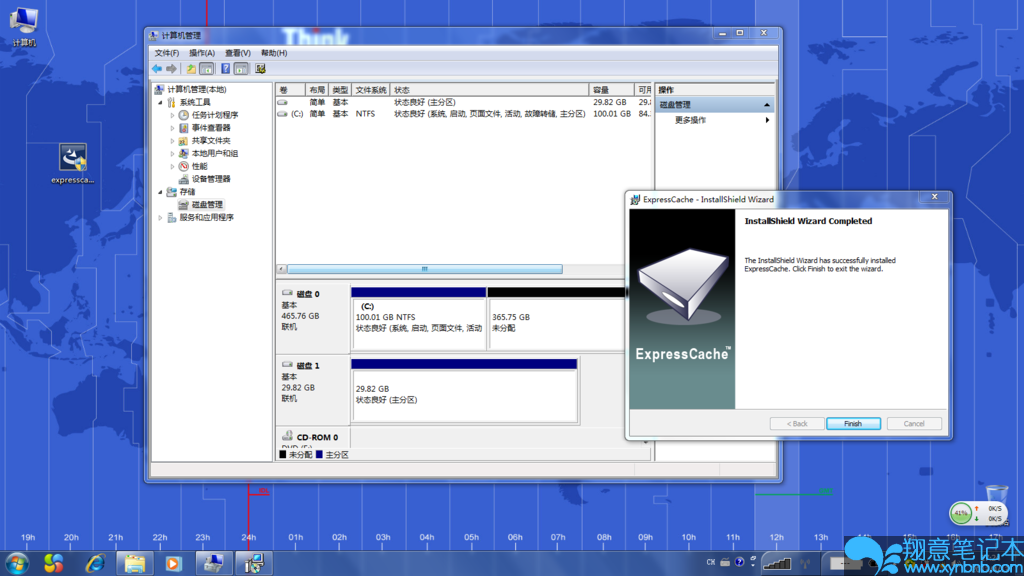Collapse the 系统工具 tree node
1024x576 pixels.
161,103
